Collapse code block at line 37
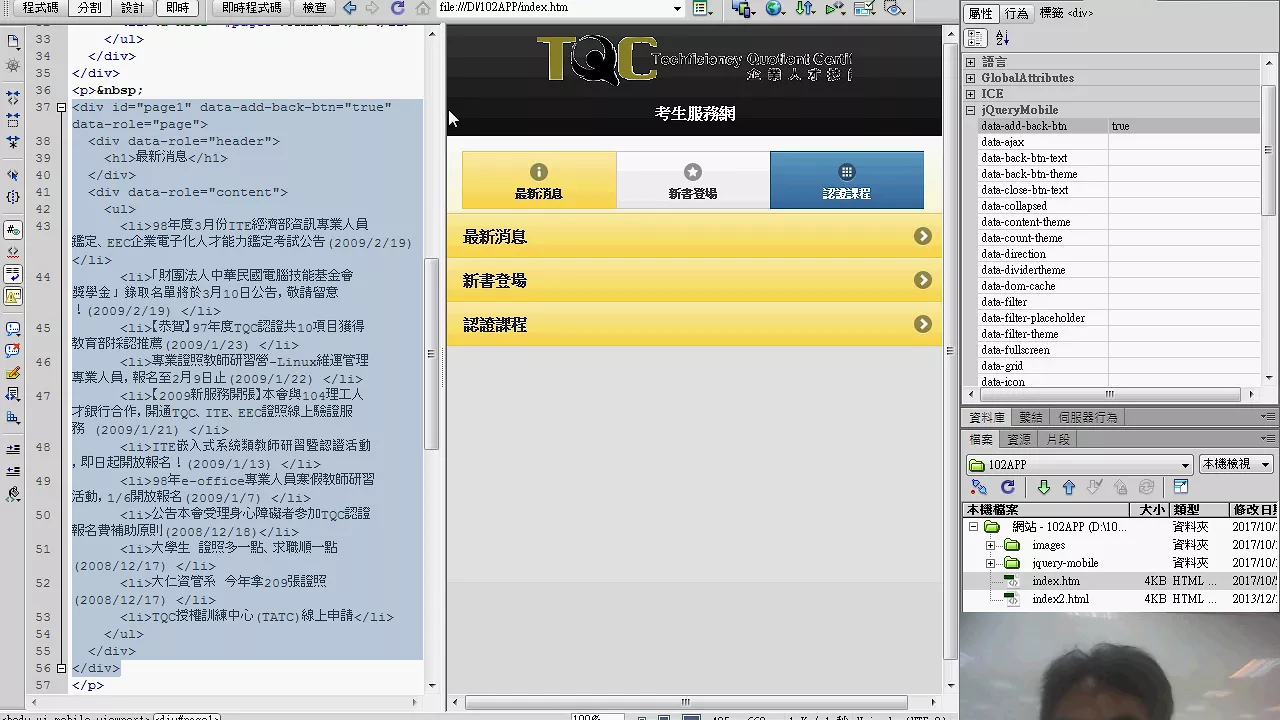The image size is (1280, 720). coord(61,107)
